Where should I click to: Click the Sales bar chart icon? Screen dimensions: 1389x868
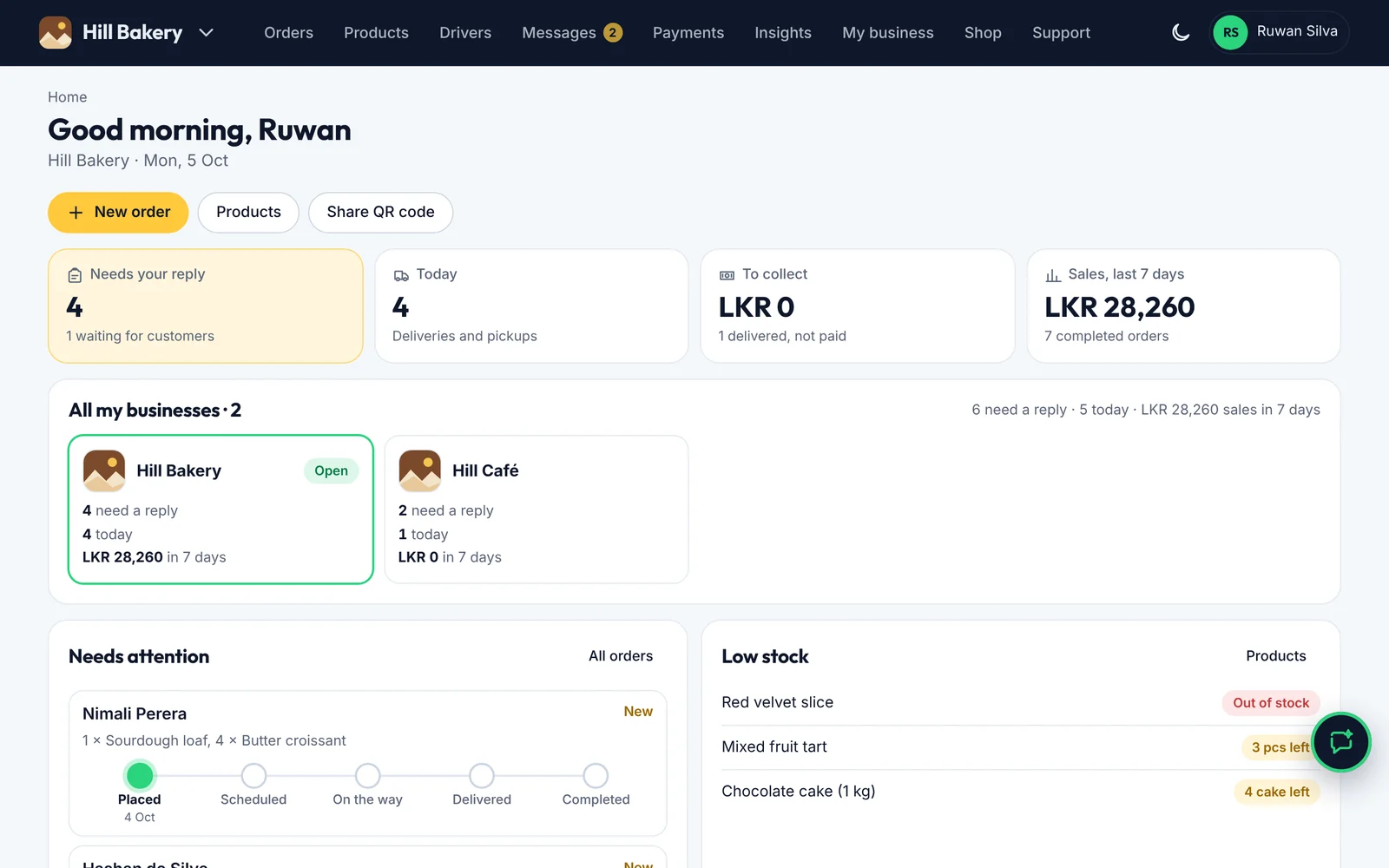(1053, 275)
